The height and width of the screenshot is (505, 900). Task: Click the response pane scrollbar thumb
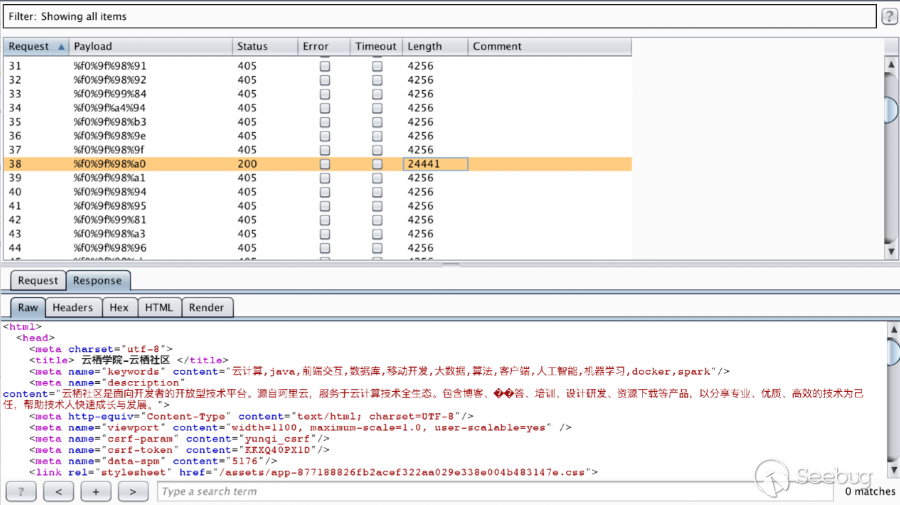894,351
